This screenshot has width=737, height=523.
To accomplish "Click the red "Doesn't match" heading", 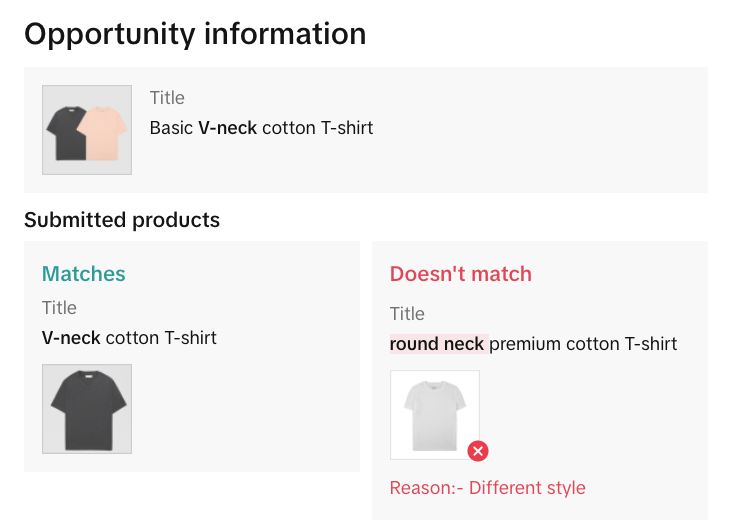I will 461,274.
